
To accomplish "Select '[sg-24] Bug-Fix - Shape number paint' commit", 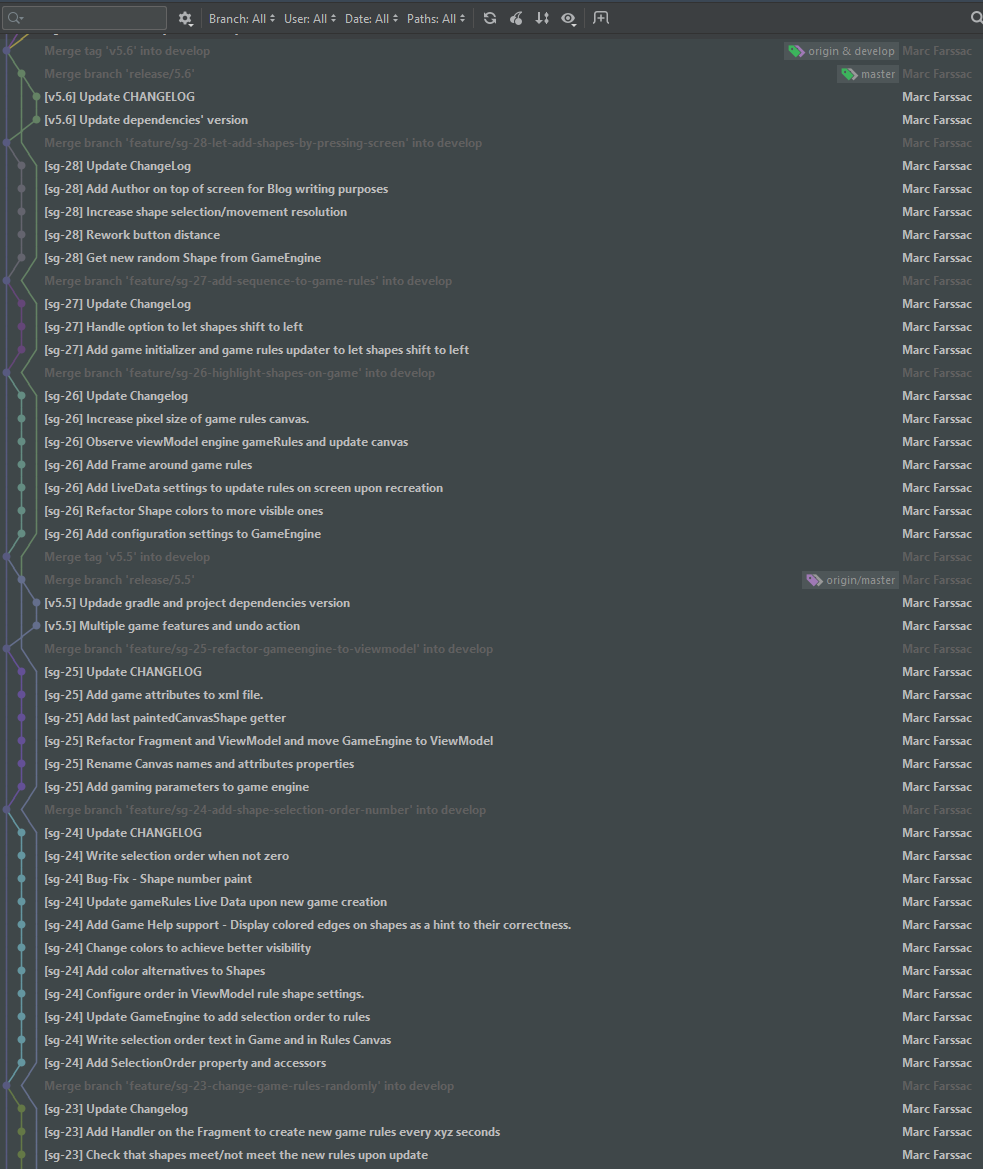I will tap(148, 879).
